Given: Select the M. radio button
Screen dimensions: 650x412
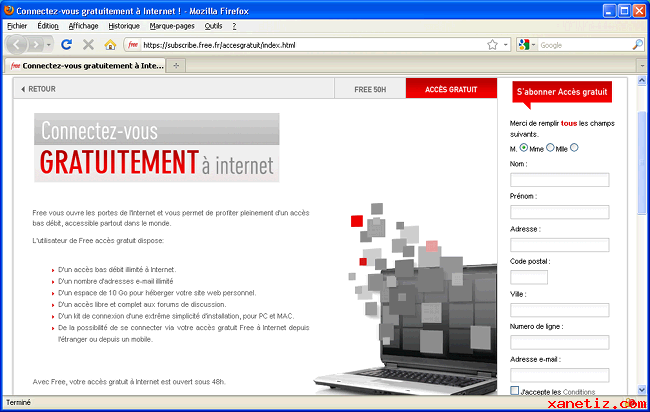Looking at the screenshot, I should tap(524, 148).
